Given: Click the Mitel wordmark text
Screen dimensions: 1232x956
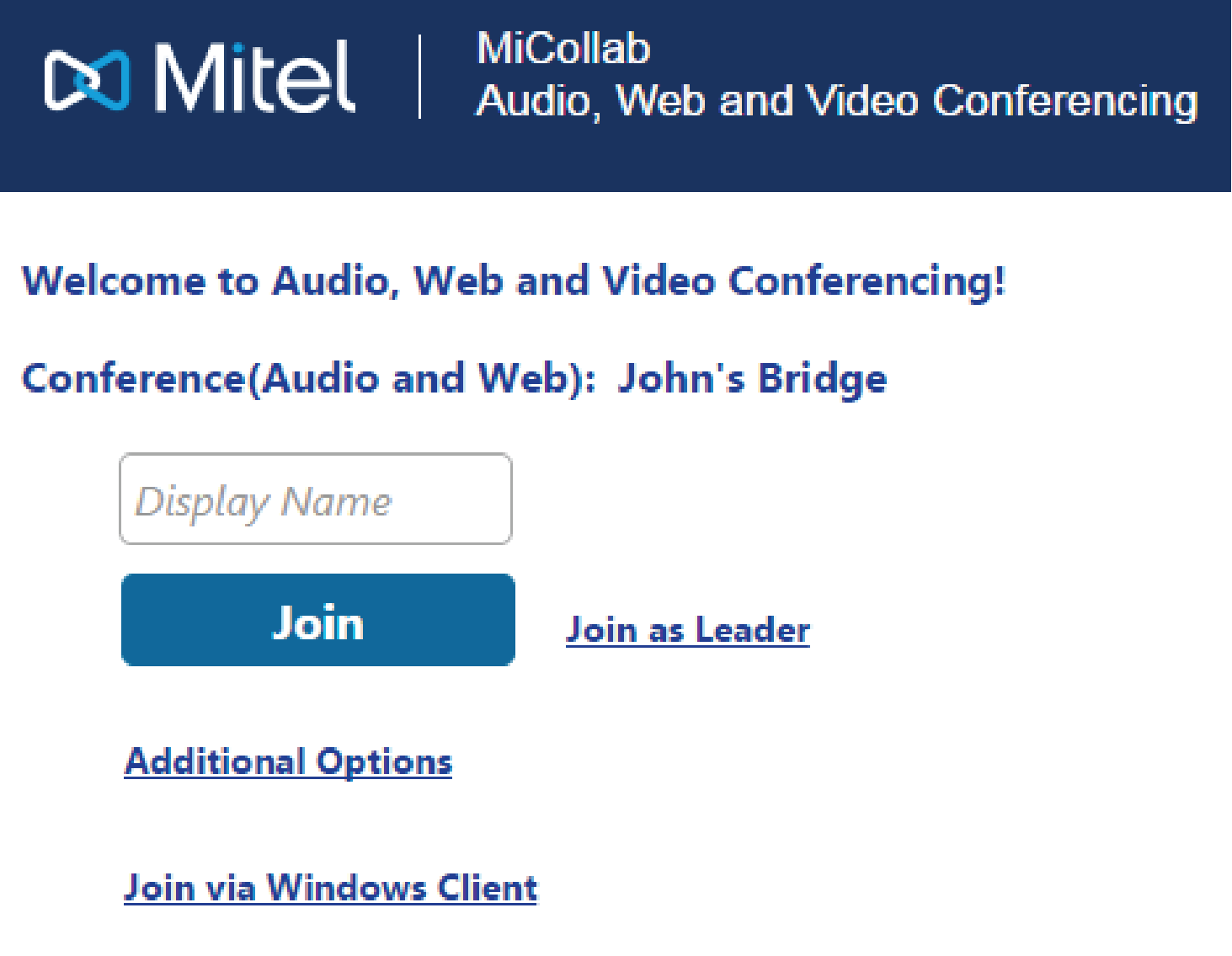Looking at the screenshot, I should 254,77.
